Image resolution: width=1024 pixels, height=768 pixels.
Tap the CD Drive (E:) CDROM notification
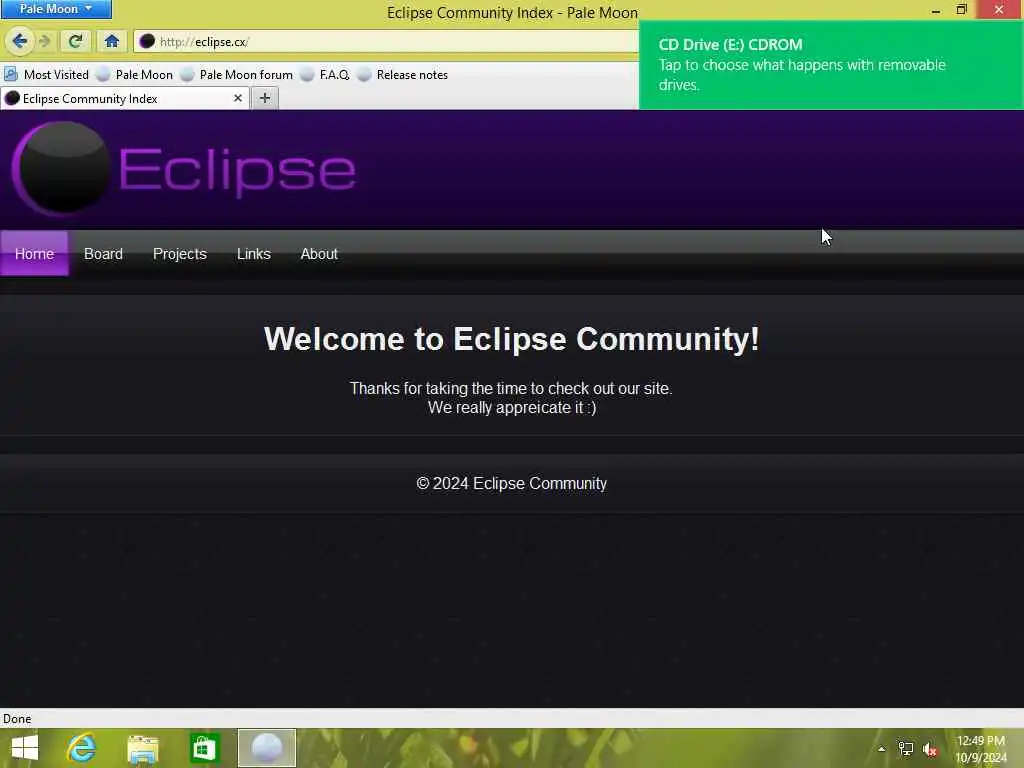[831, 65]
